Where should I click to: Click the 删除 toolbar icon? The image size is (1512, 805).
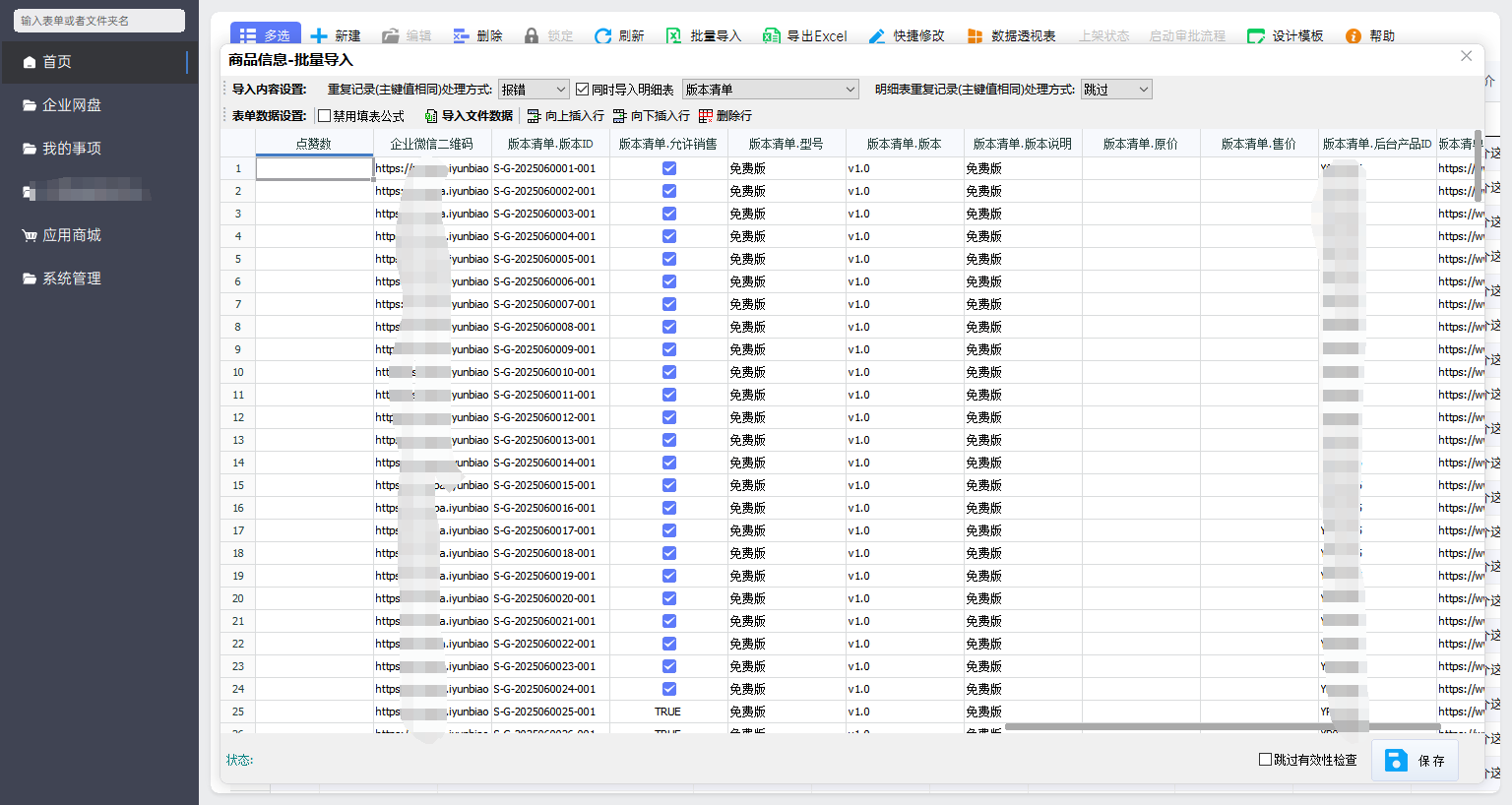coord(462,36)
